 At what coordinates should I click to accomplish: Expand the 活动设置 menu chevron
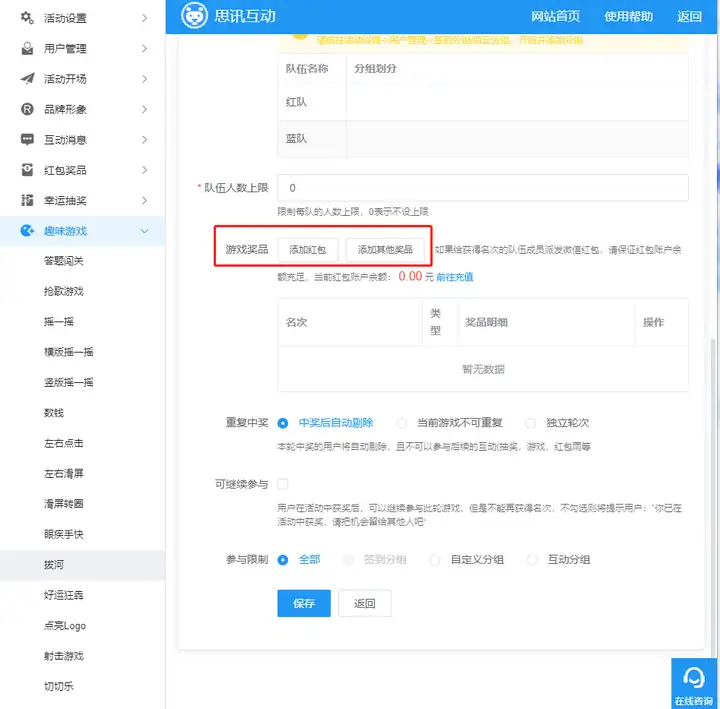(145, 18)
